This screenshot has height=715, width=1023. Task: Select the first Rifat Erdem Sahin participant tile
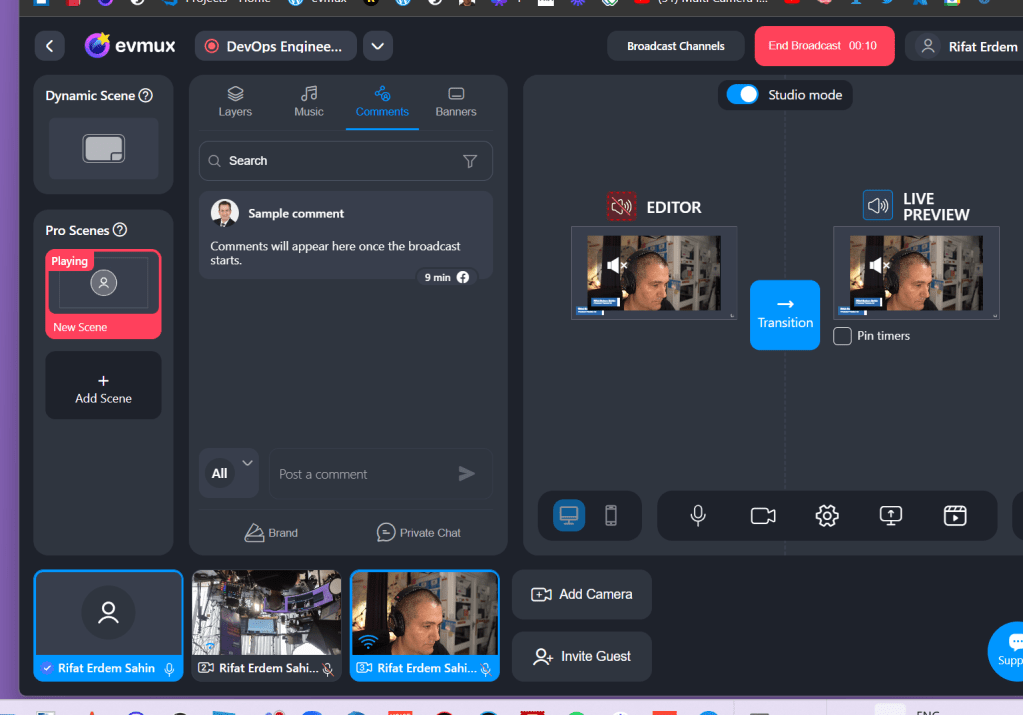(108, 625)
